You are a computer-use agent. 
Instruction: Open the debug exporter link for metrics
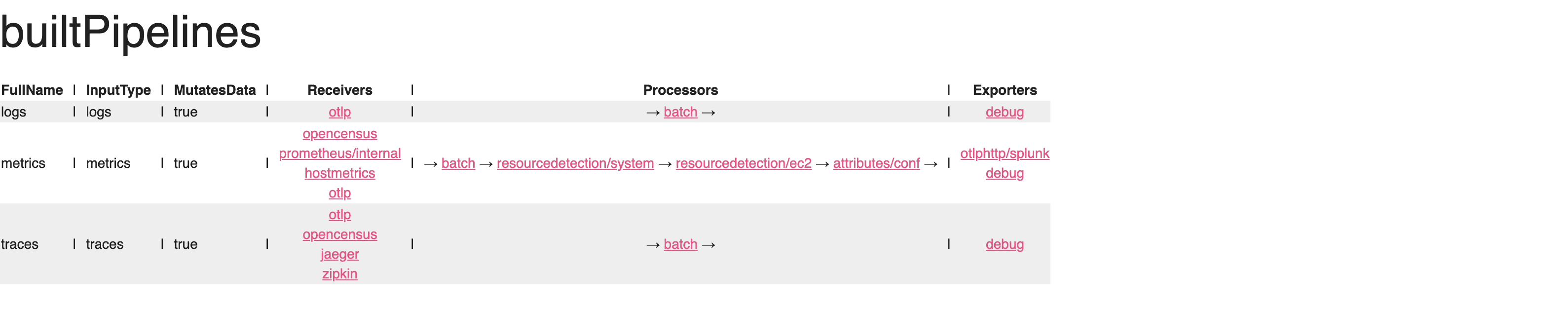click(x=1005, y=173)
